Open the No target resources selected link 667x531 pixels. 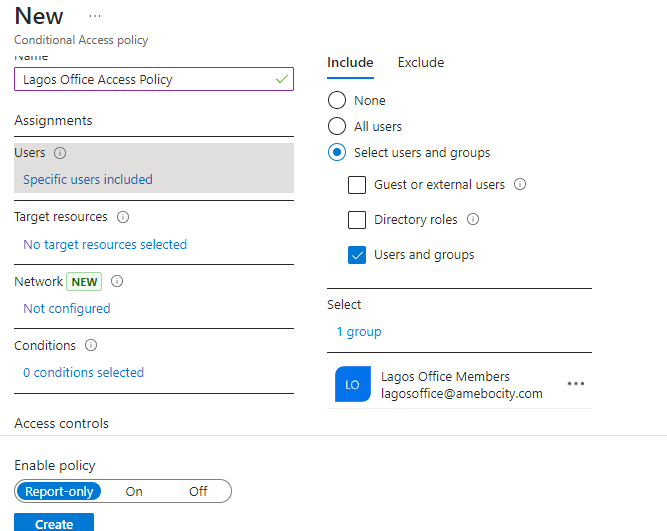click(105, 244)
